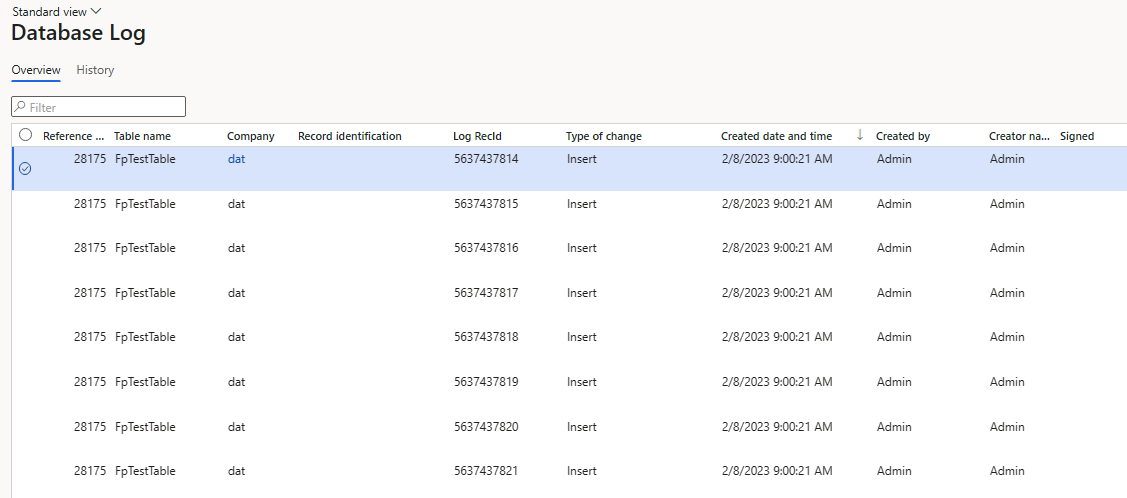This screenshot has height=498, width=1127.
Task: Click Insert in row 5637437820
Action: pyautogui.click(x=581, y=427)
